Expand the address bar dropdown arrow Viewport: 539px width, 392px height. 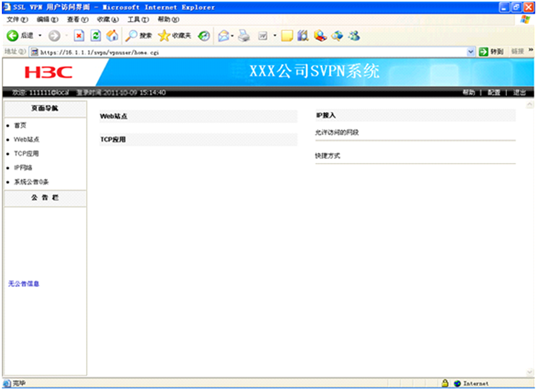point(471,52)
